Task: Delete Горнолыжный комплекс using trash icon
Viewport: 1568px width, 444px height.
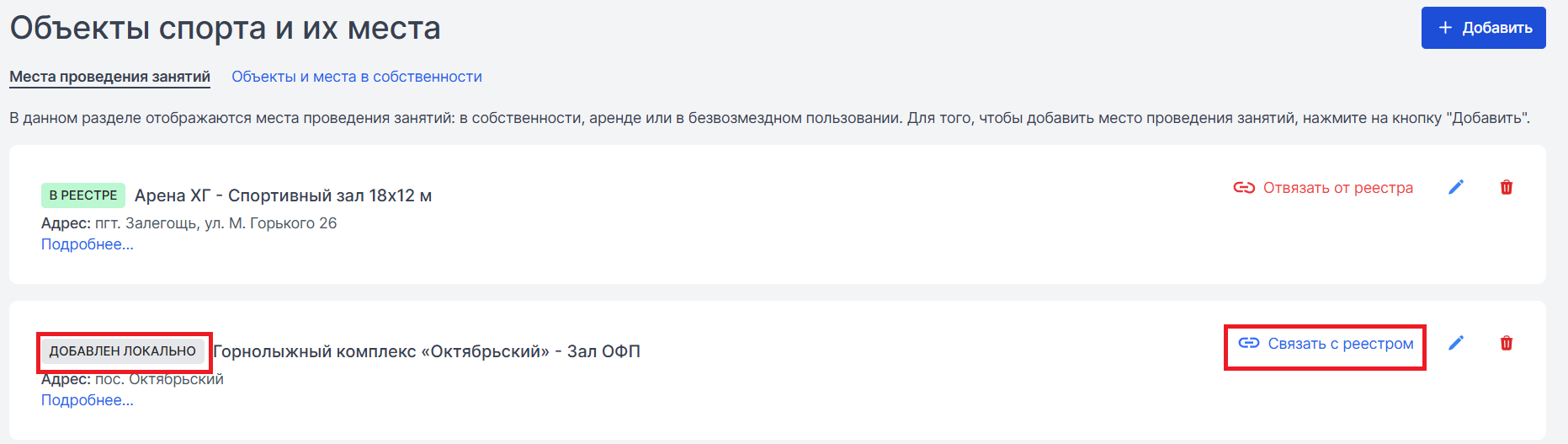Action: tap(1507, 343)
